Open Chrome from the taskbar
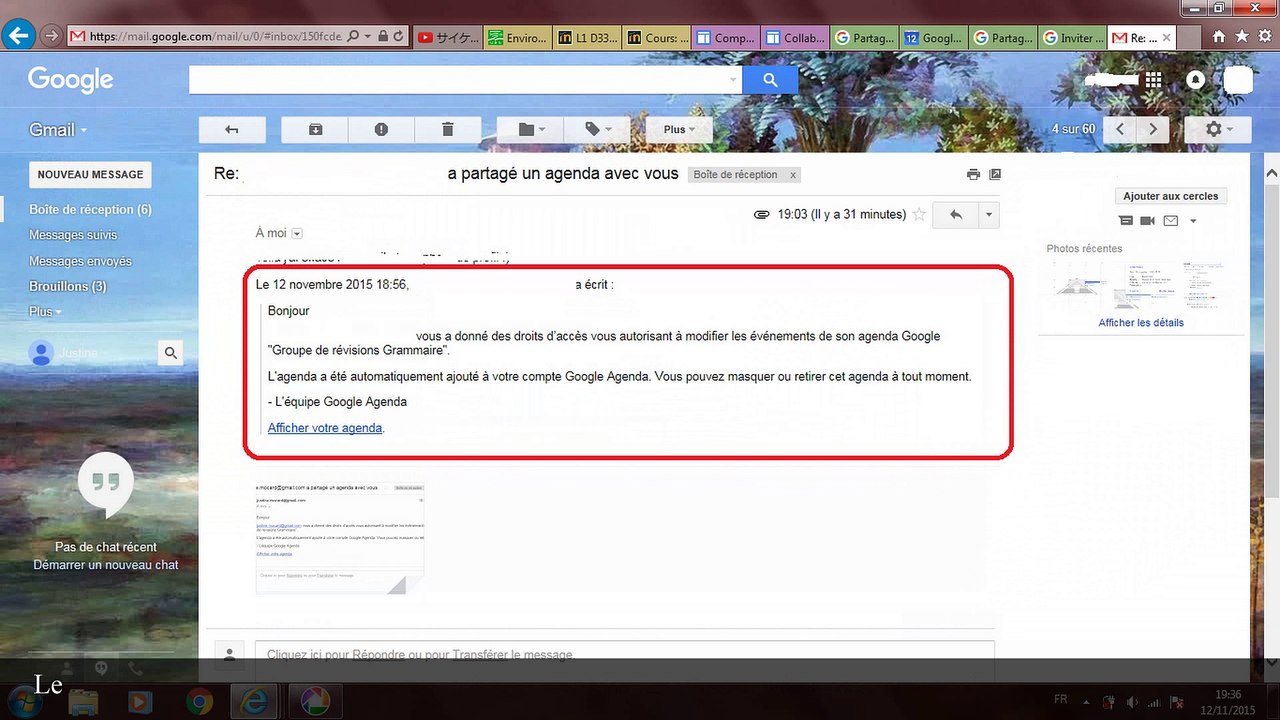The width and height of the screenshot is (1280, 720). (200, 701)
